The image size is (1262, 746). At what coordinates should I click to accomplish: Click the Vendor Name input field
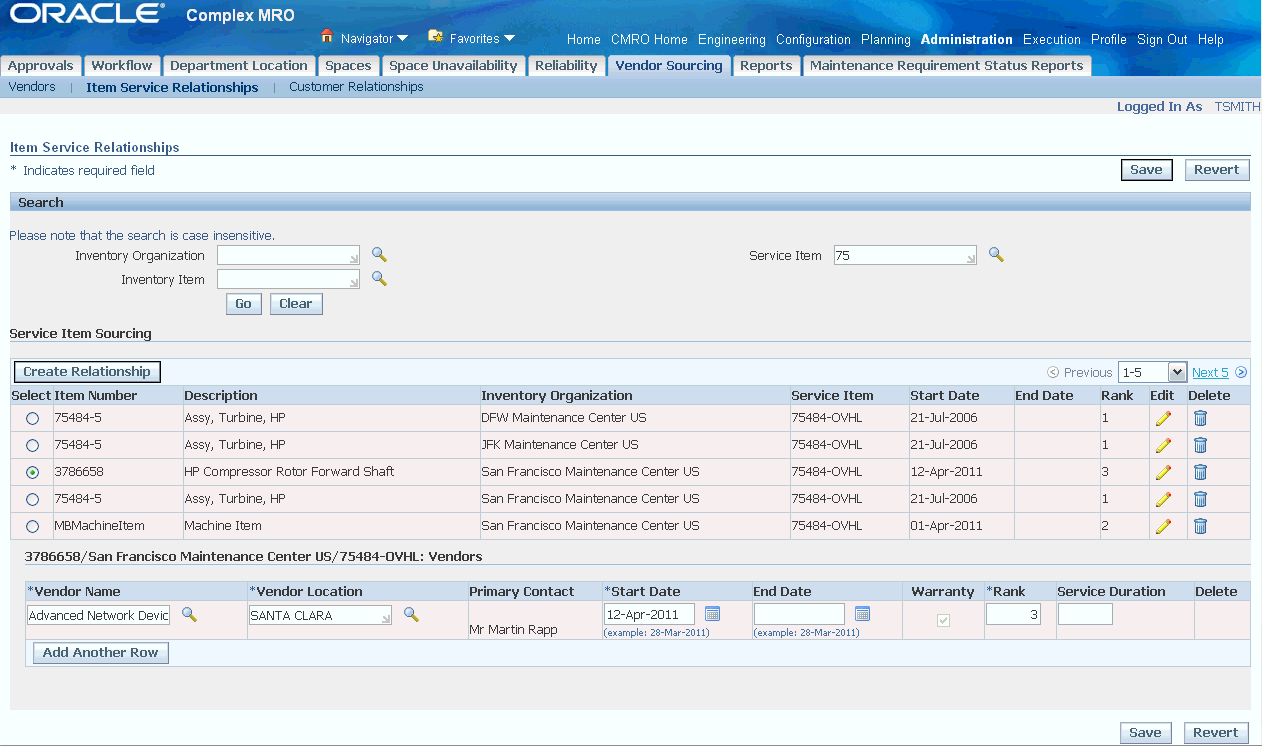coord(99,615)
